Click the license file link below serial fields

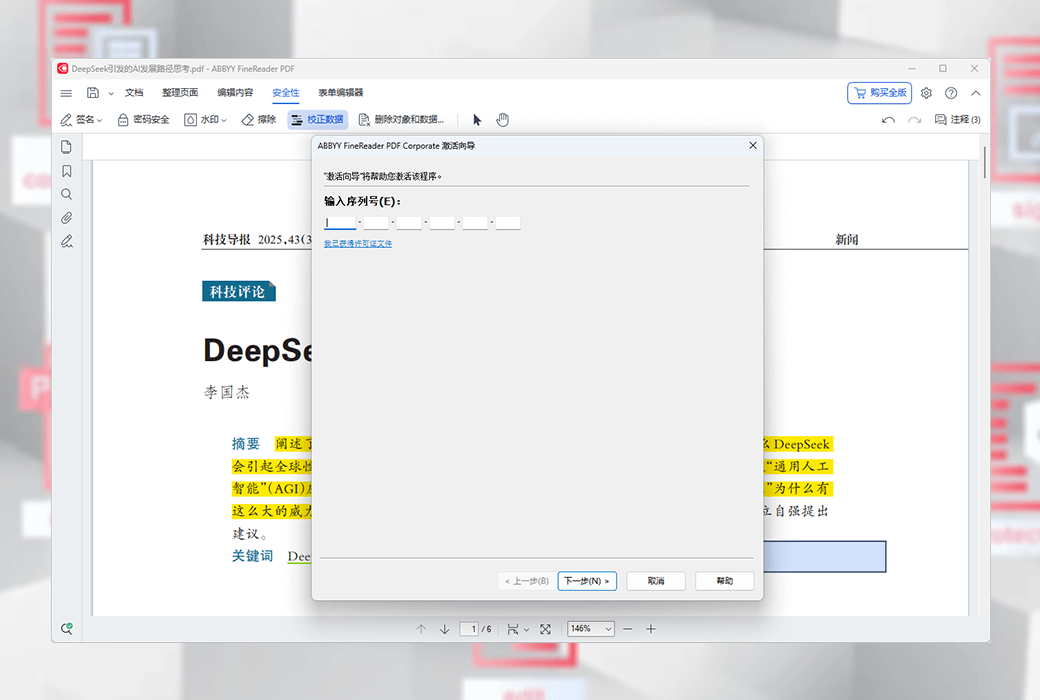pos(358,243)
